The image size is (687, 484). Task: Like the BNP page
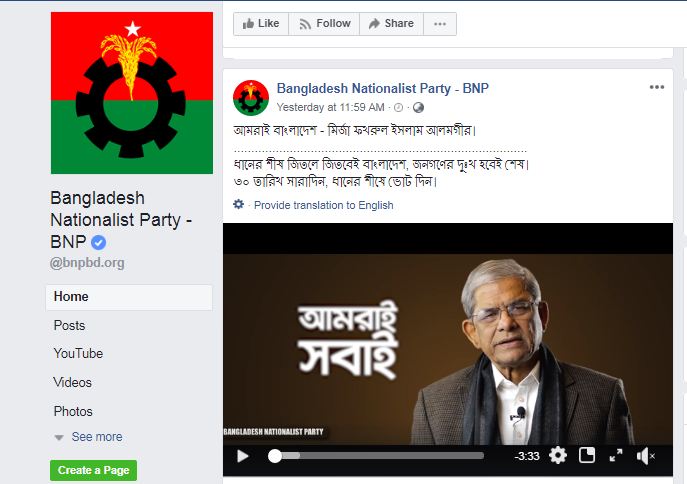click(x=261, y=24)
